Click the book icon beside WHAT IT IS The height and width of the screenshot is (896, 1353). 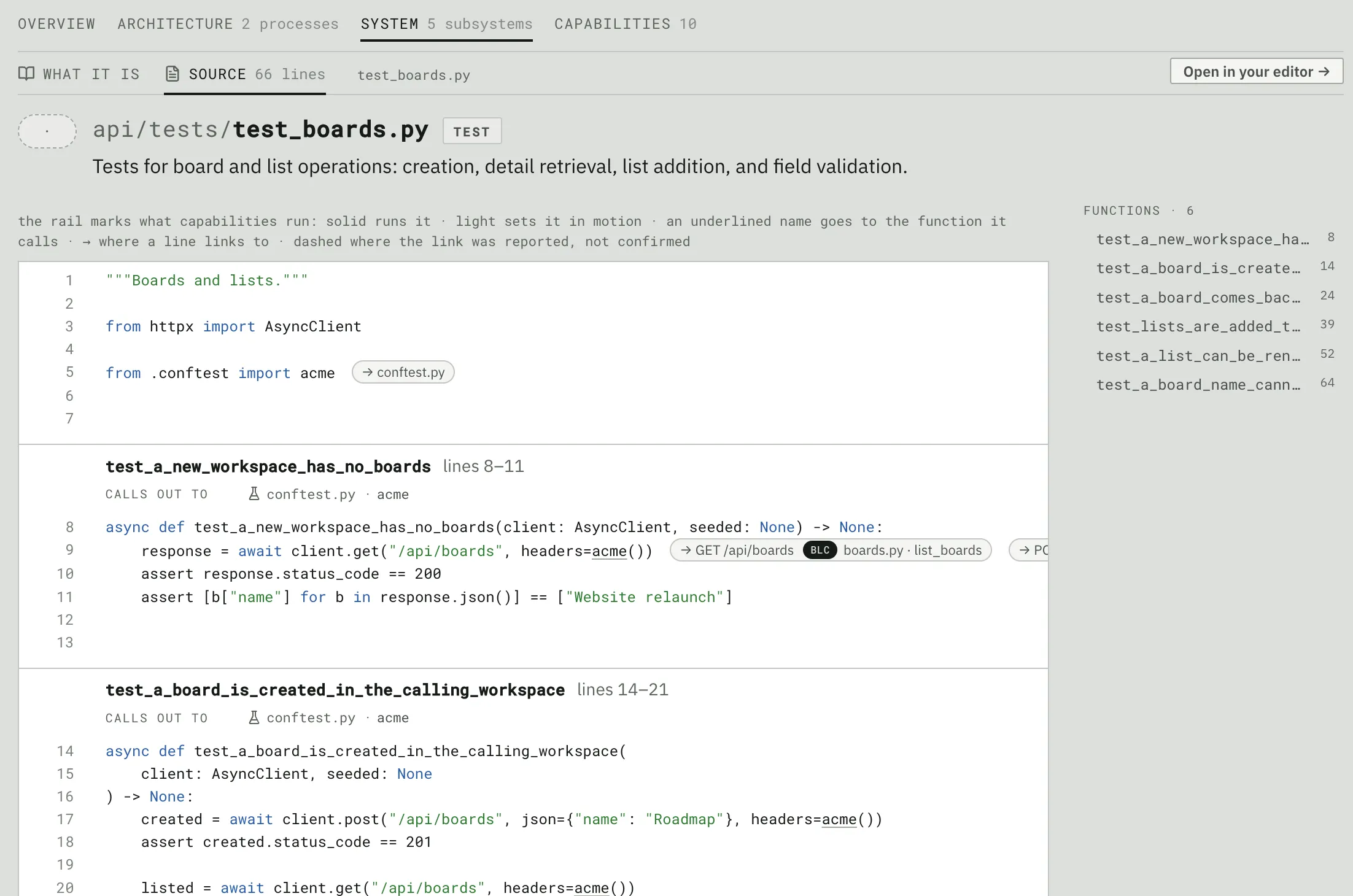click(x=26, y=74)
